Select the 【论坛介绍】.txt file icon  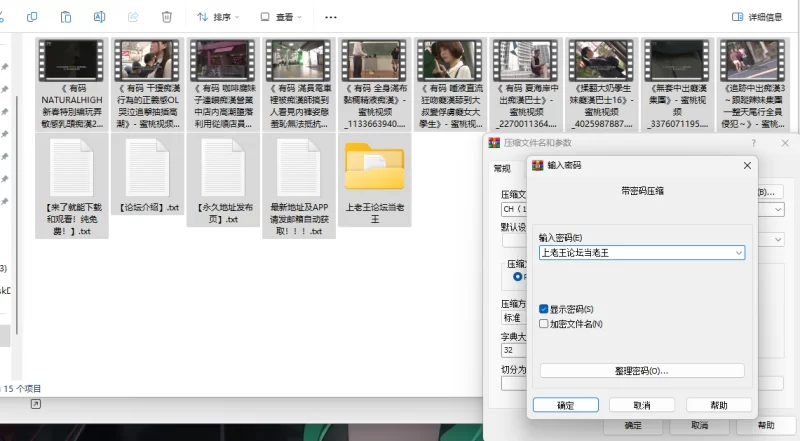(x=147, y=167)
